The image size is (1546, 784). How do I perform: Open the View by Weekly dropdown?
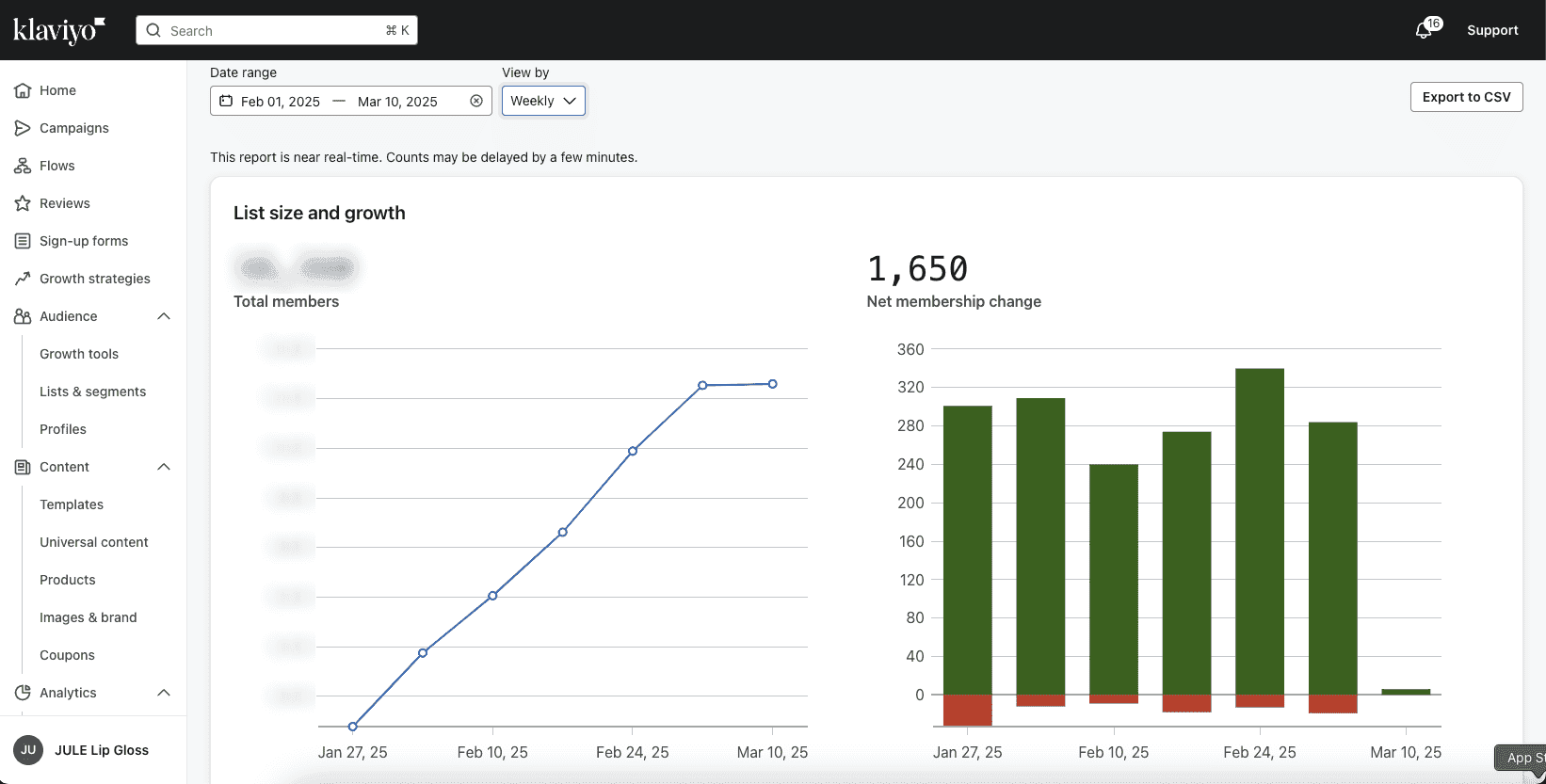point(543,101)
